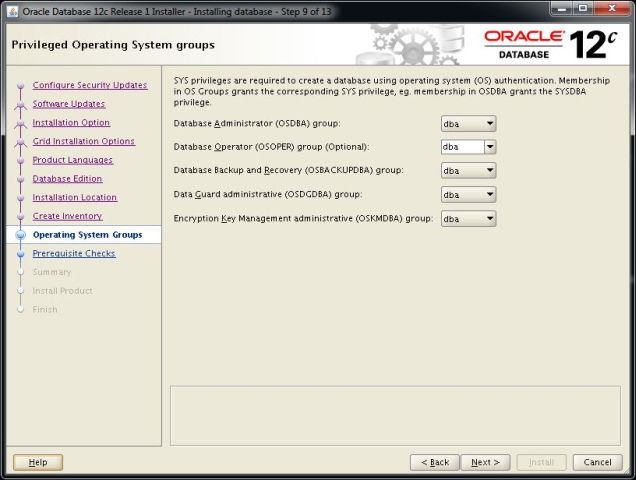The height and width of the screenshot is (480, 636).
Task: Go to Software Updates step
Action: point(69,104)
